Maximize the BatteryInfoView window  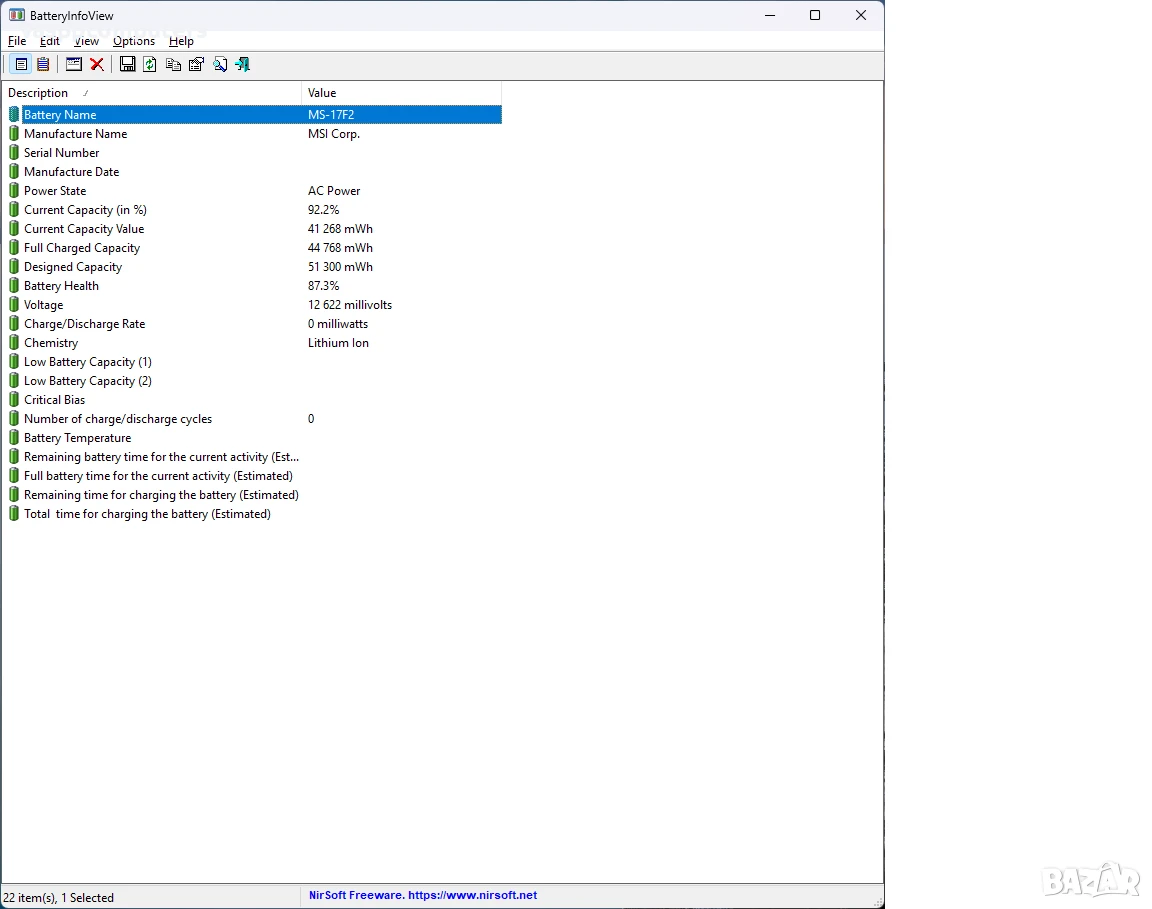[x=815, y=15]
